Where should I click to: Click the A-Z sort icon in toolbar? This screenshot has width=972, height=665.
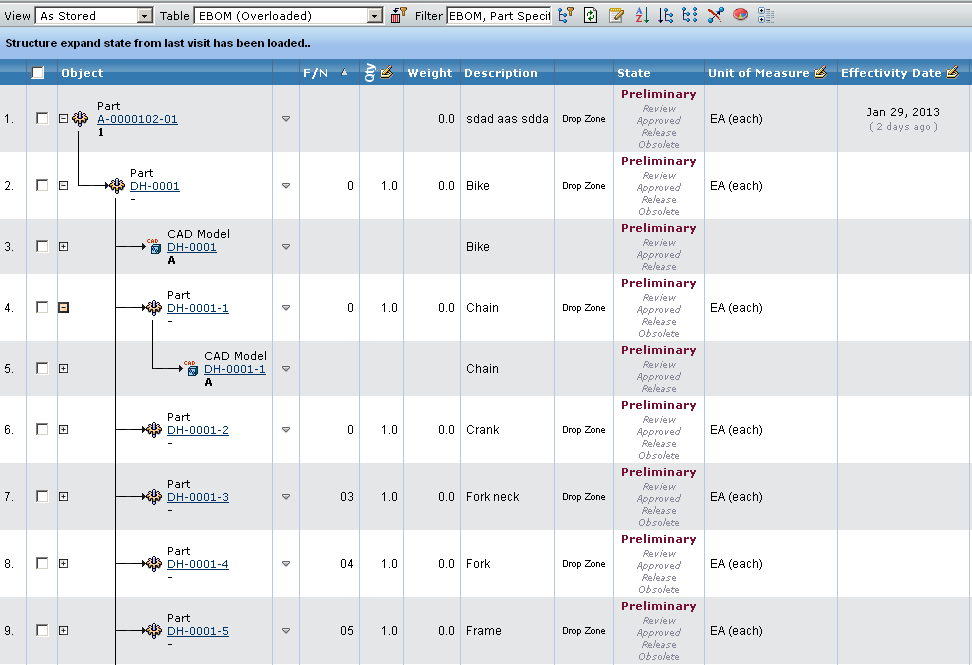click(x=642, y=16)
